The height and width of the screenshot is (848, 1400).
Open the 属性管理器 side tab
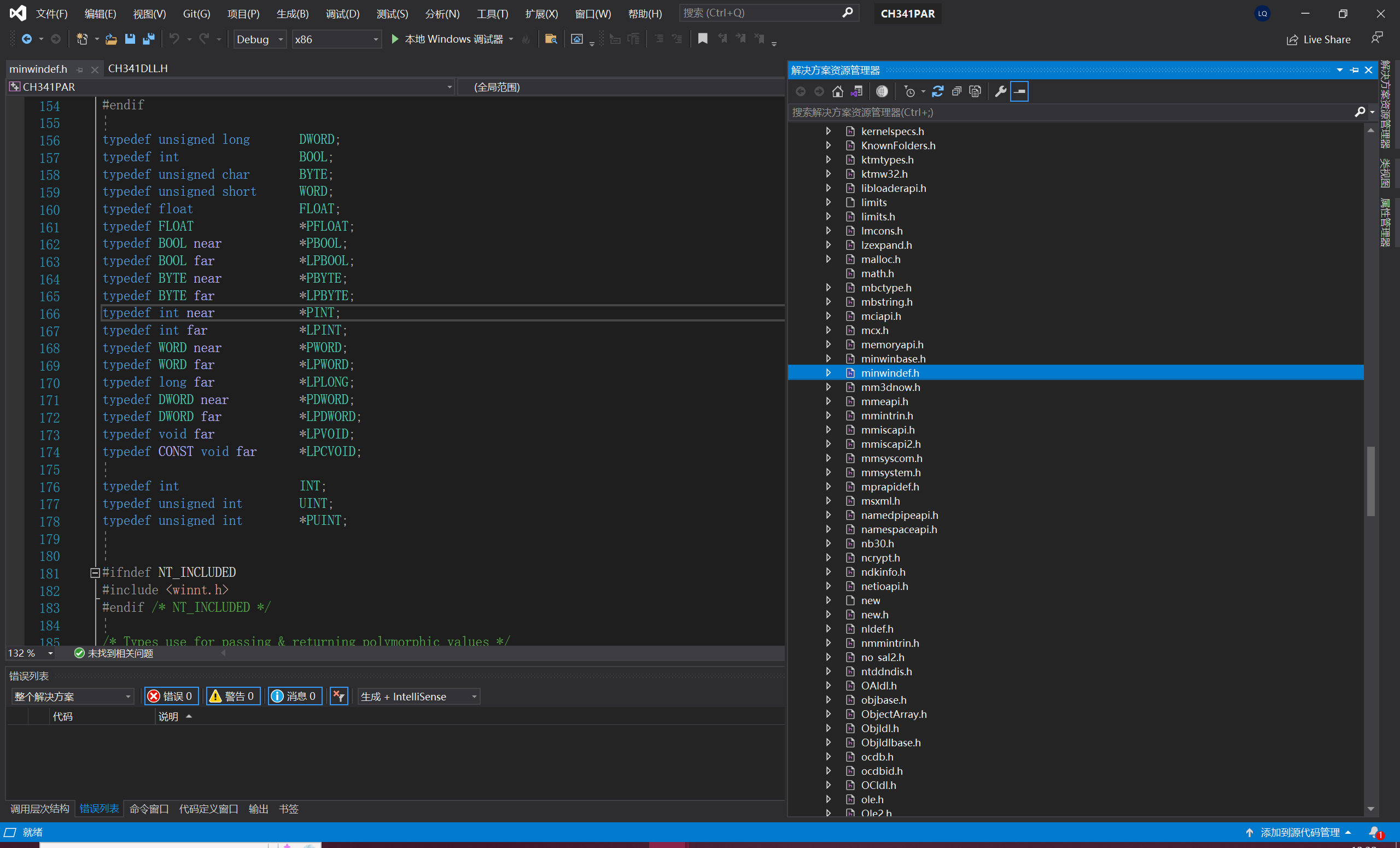(1385, 222)
